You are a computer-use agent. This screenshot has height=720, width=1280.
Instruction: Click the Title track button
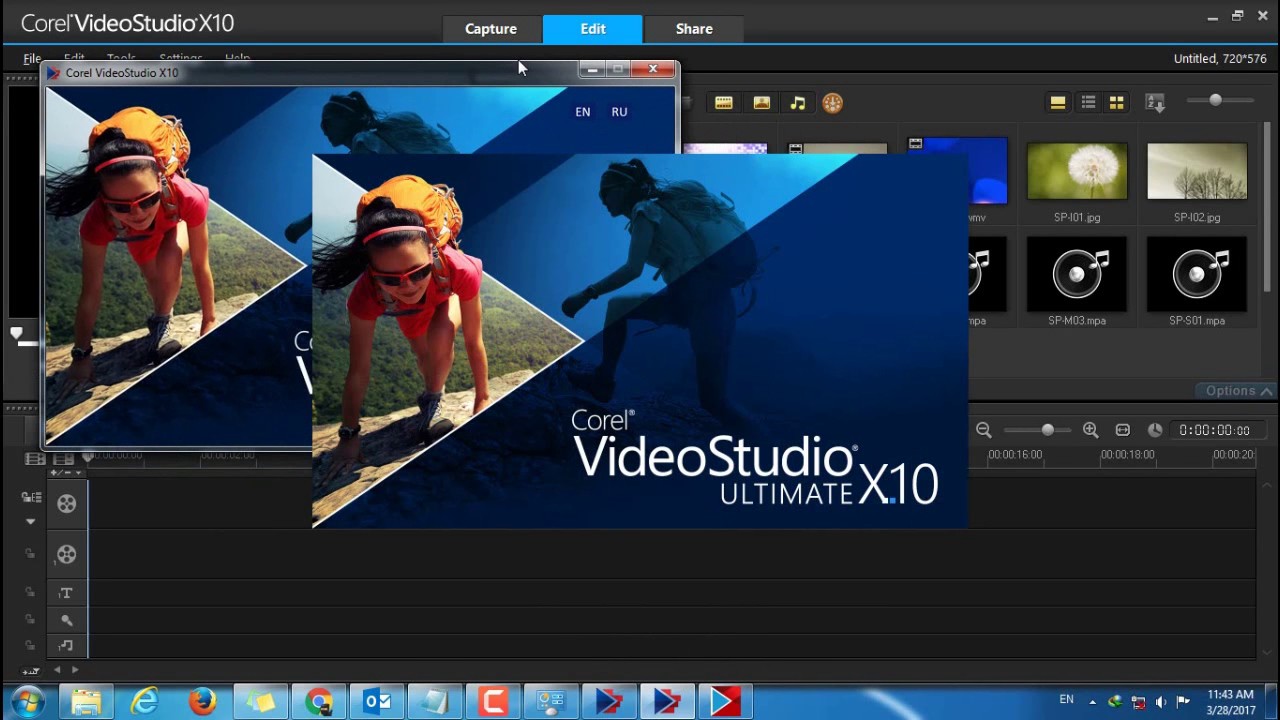[66, 593]
